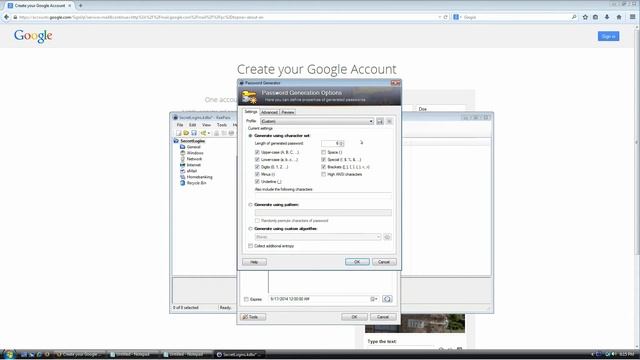
Task: Click KeePass Save database toolbar icon
Action: point(193,133)
